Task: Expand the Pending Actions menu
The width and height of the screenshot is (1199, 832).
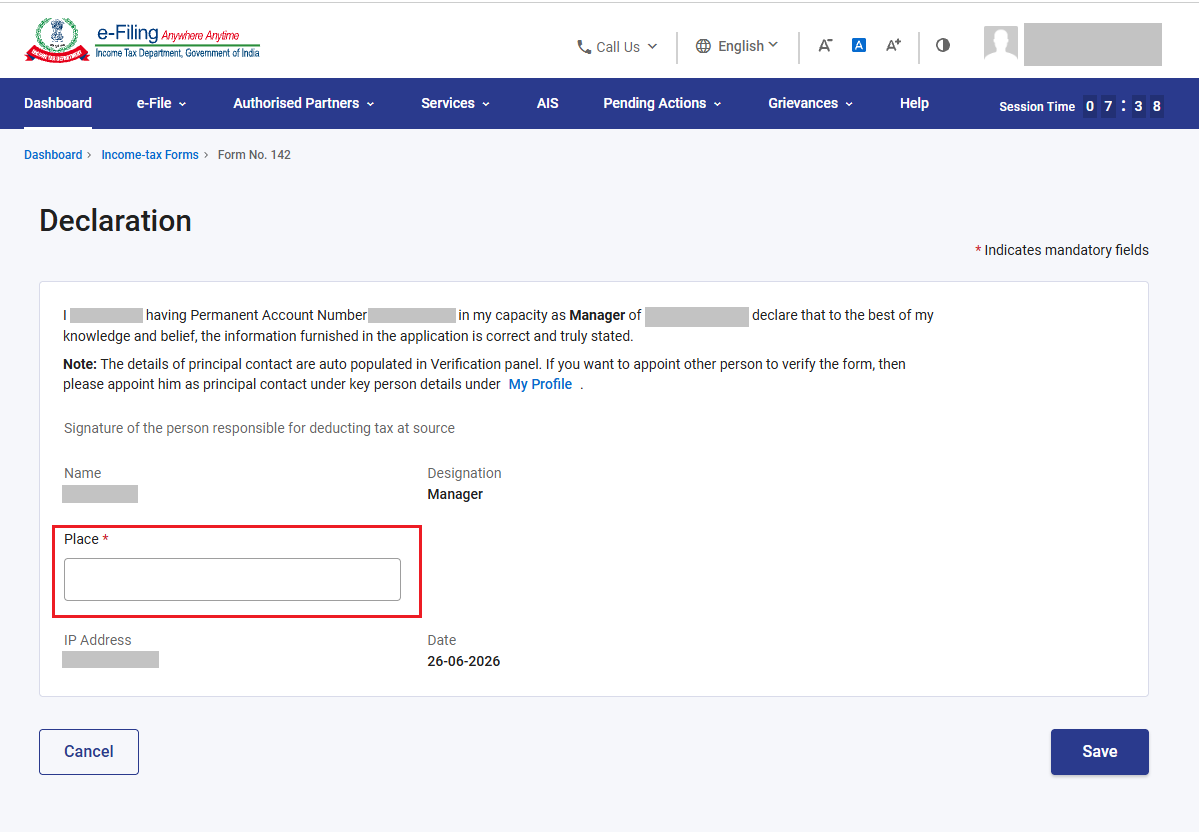Action: [x=662, y=103]
